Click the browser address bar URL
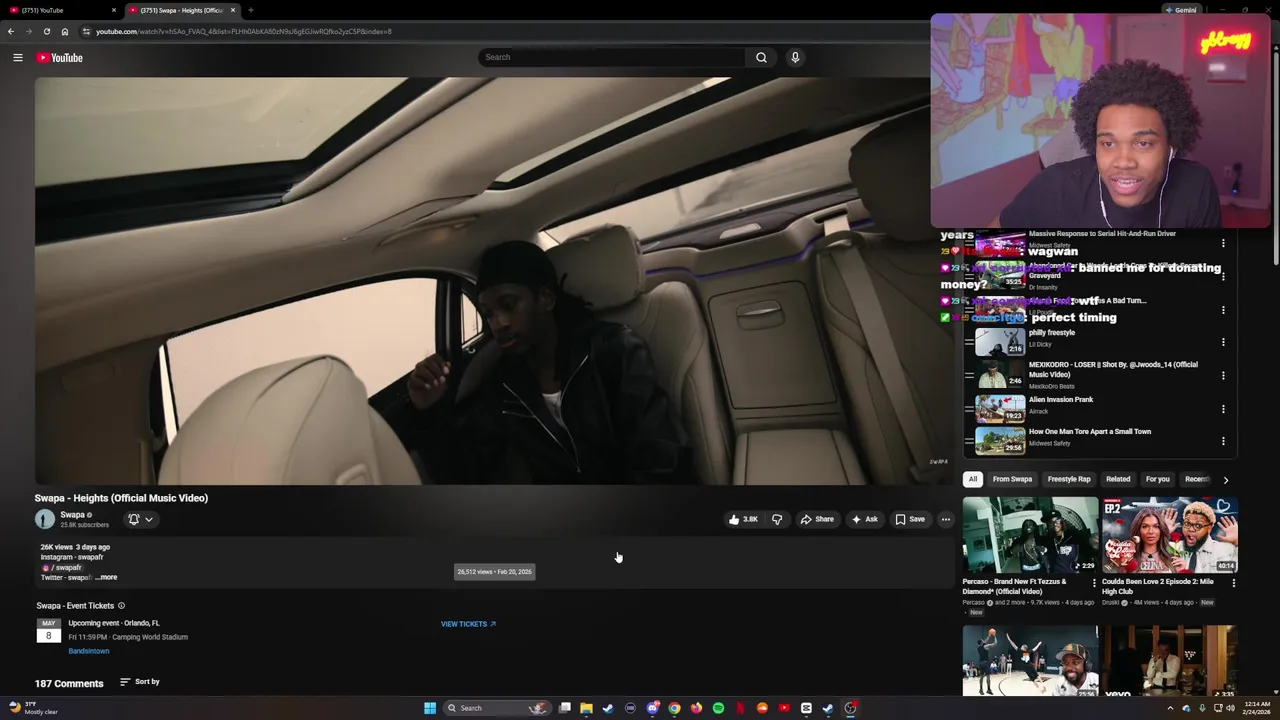The image size is (1280, 720). 244,31
